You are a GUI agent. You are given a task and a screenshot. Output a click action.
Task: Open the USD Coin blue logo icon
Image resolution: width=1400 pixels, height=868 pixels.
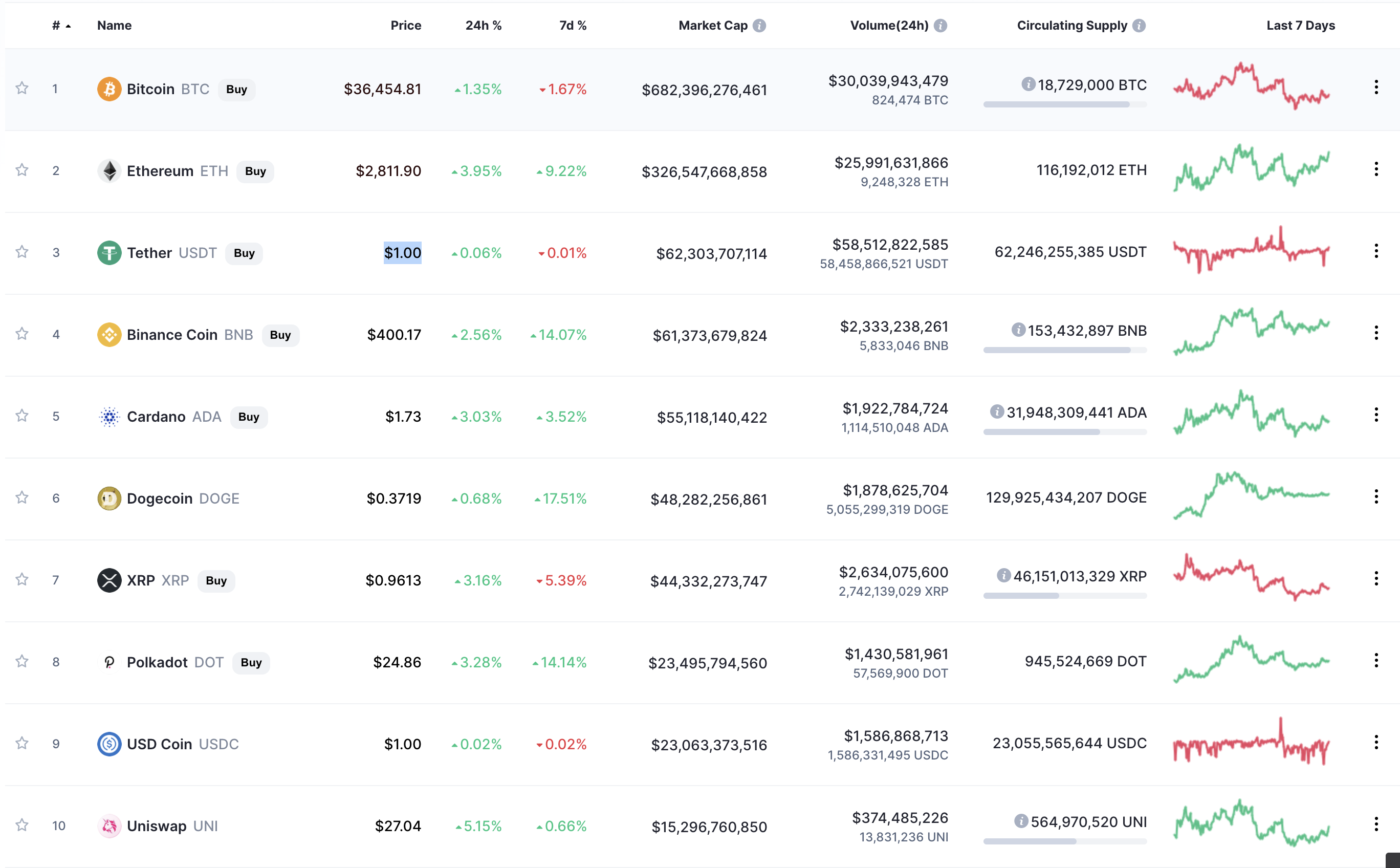109,744
